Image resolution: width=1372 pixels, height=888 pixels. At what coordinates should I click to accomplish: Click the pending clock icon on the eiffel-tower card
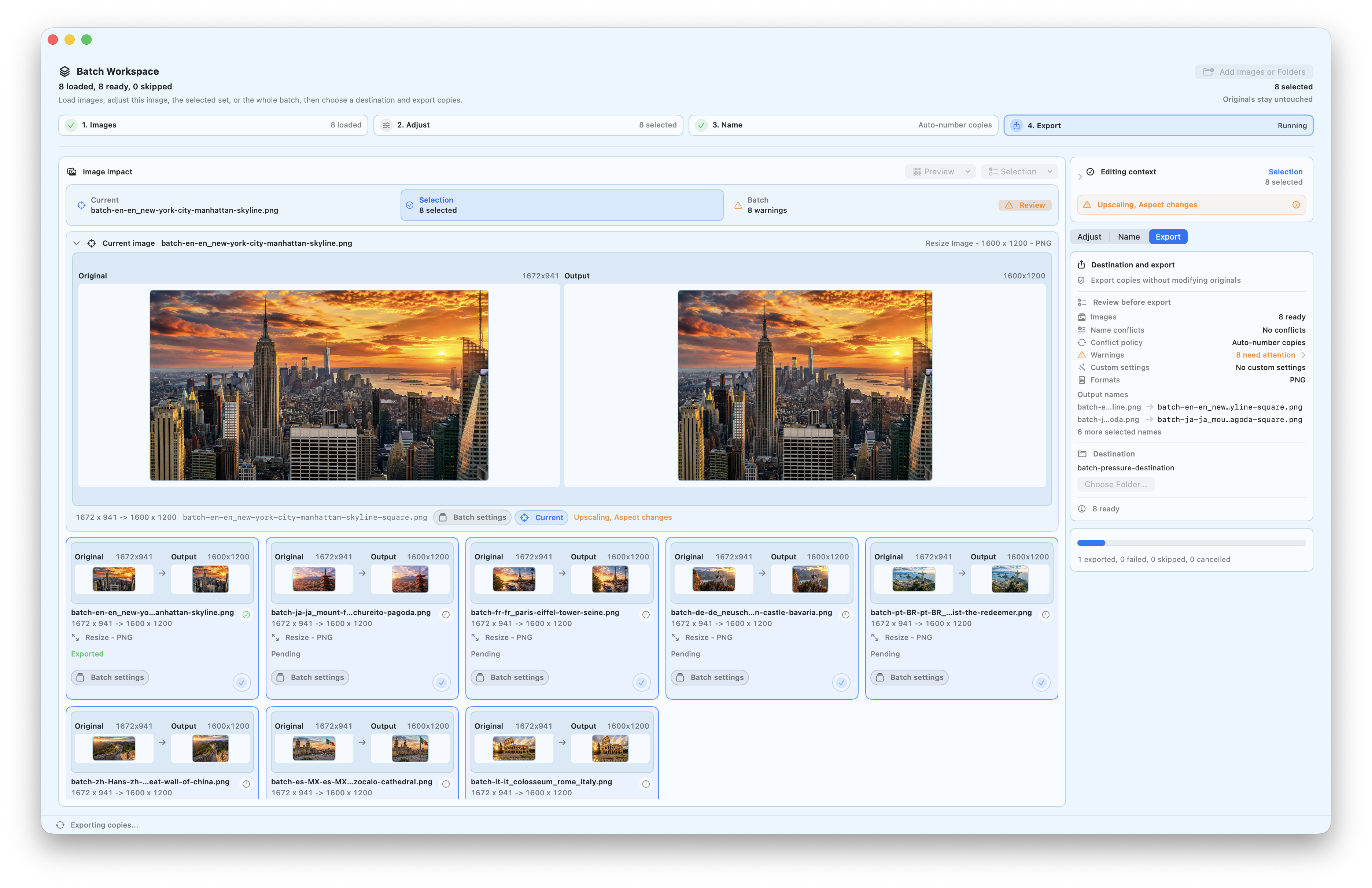click(646, 614)
